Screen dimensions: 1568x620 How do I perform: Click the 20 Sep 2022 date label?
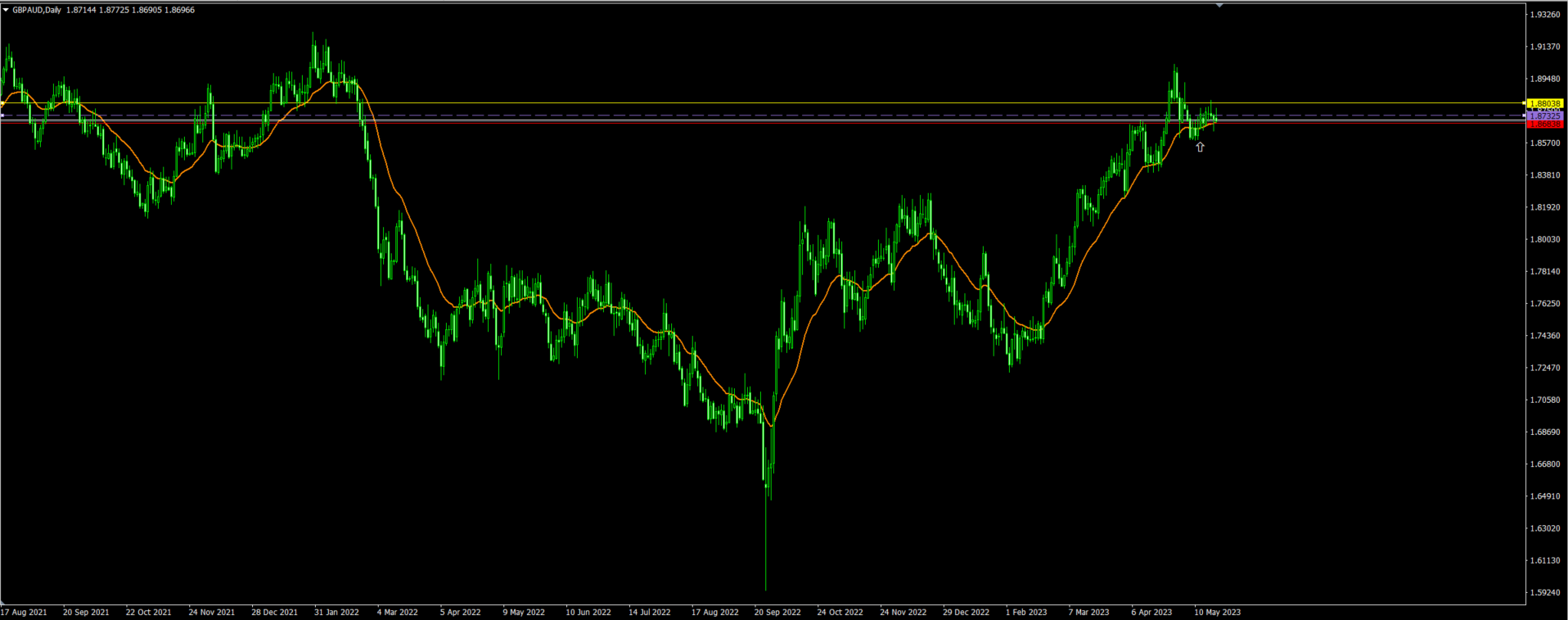coord(777,612)
